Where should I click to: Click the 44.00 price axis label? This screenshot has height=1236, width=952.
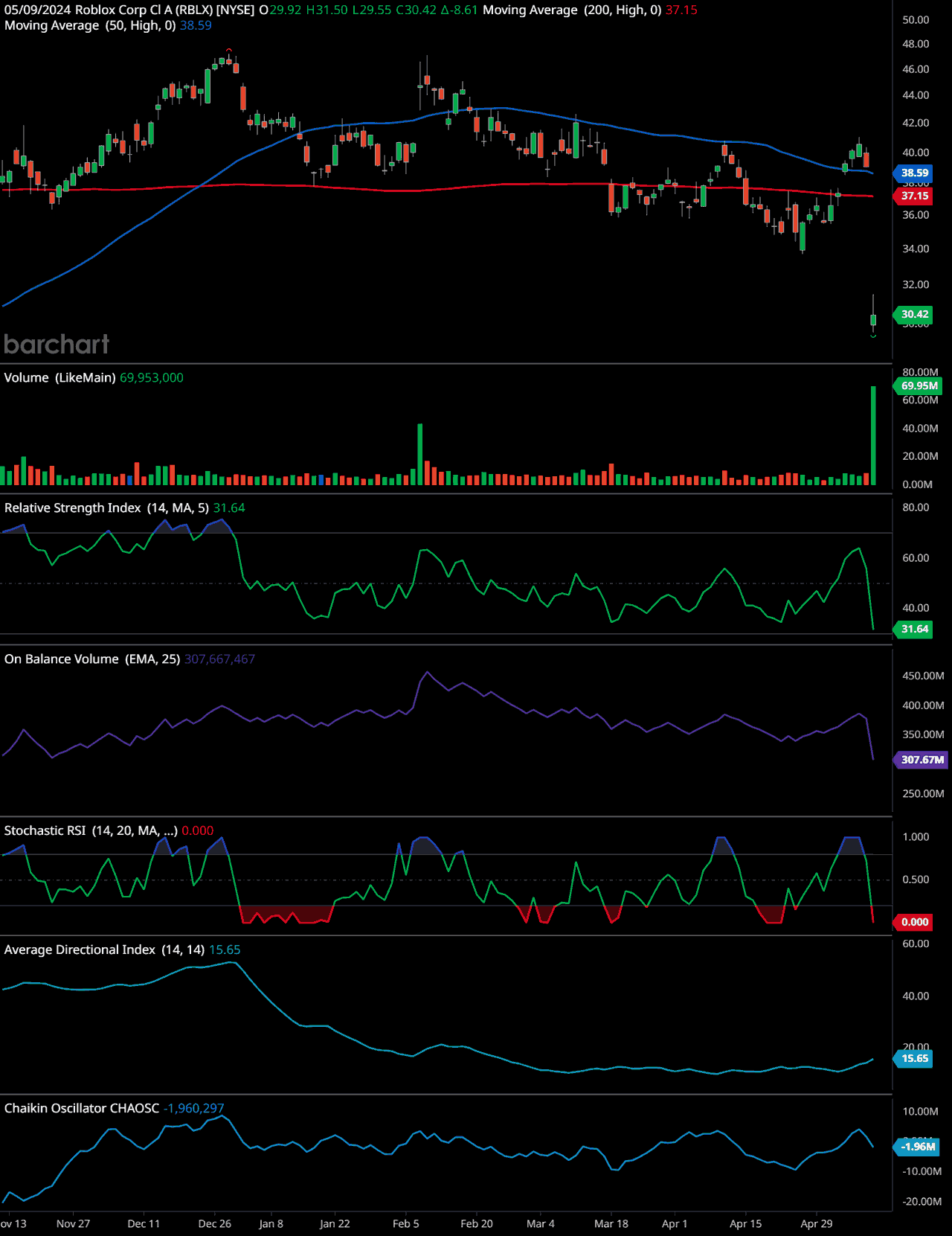coord(916,95)
